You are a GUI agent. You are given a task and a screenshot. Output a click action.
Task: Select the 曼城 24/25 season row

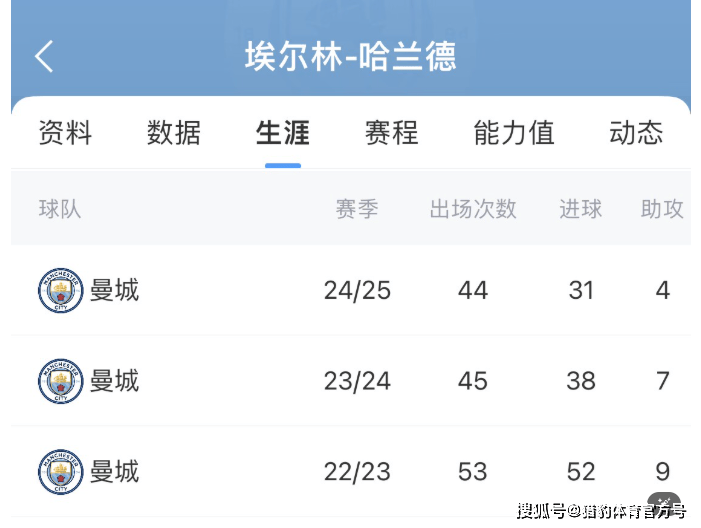351,290
